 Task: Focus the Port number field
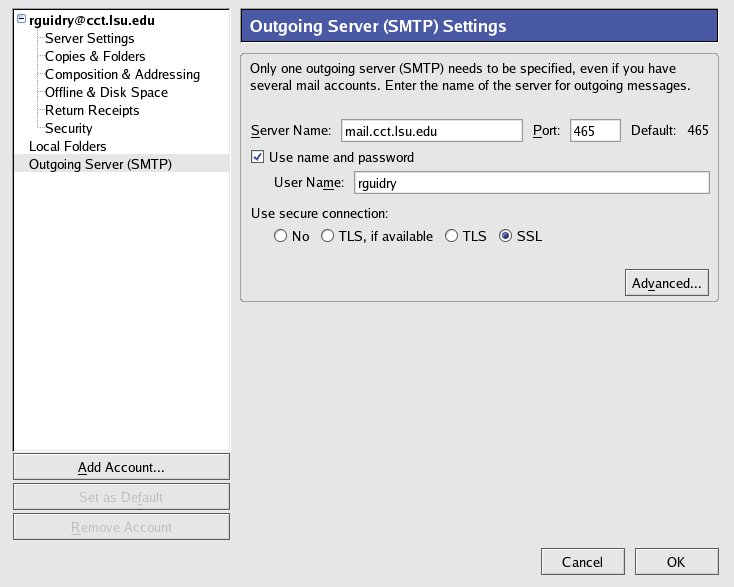(595, 131)
